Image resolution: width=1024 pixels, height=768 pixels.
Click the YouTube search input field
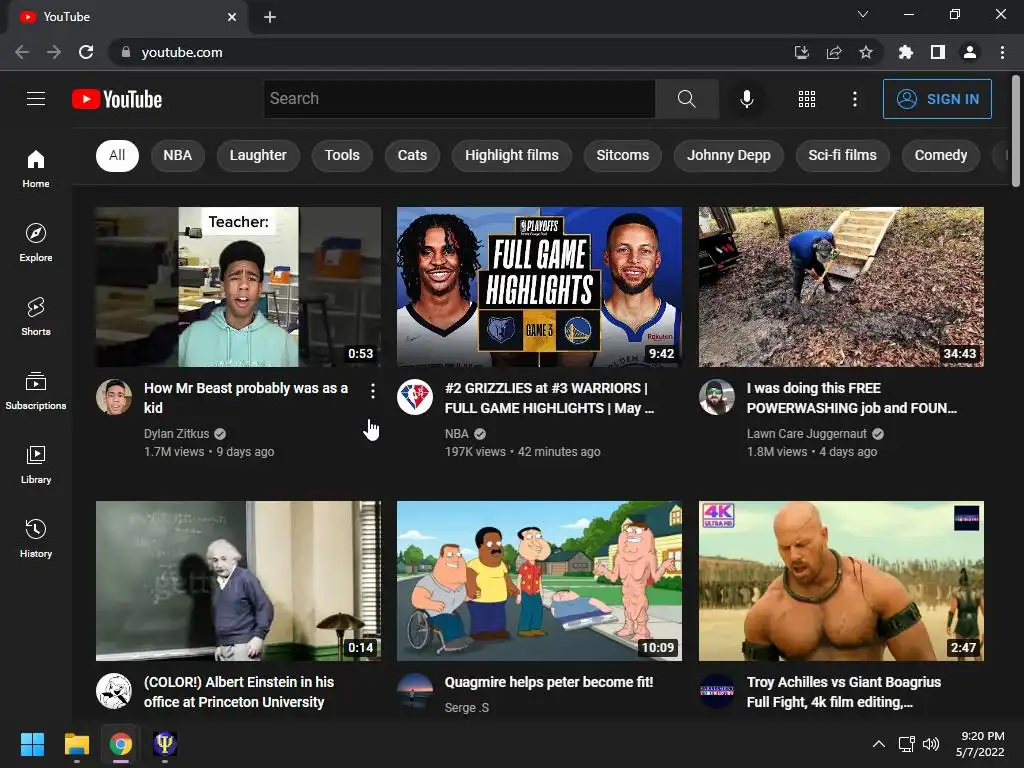tap(459, 99)
